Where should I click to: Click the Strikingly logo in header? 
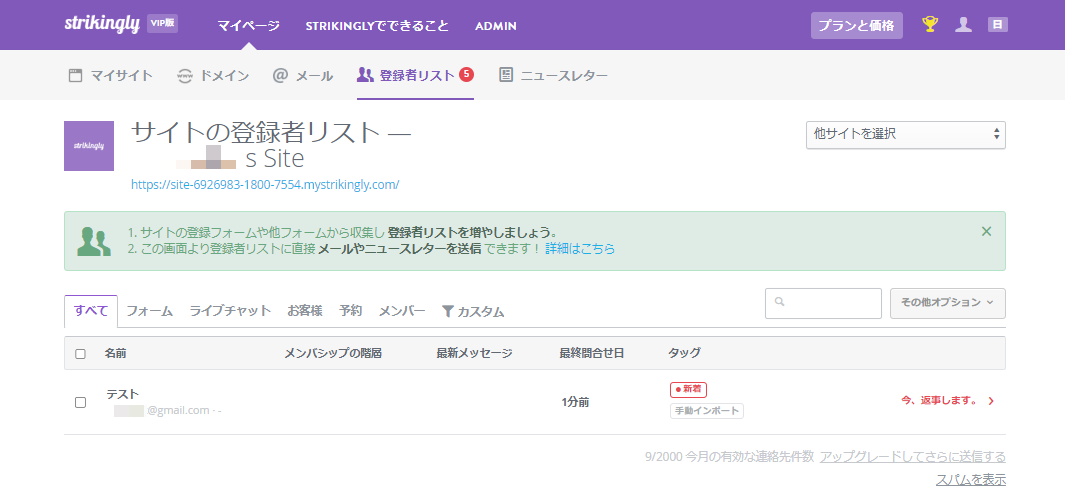click(101, 23)
